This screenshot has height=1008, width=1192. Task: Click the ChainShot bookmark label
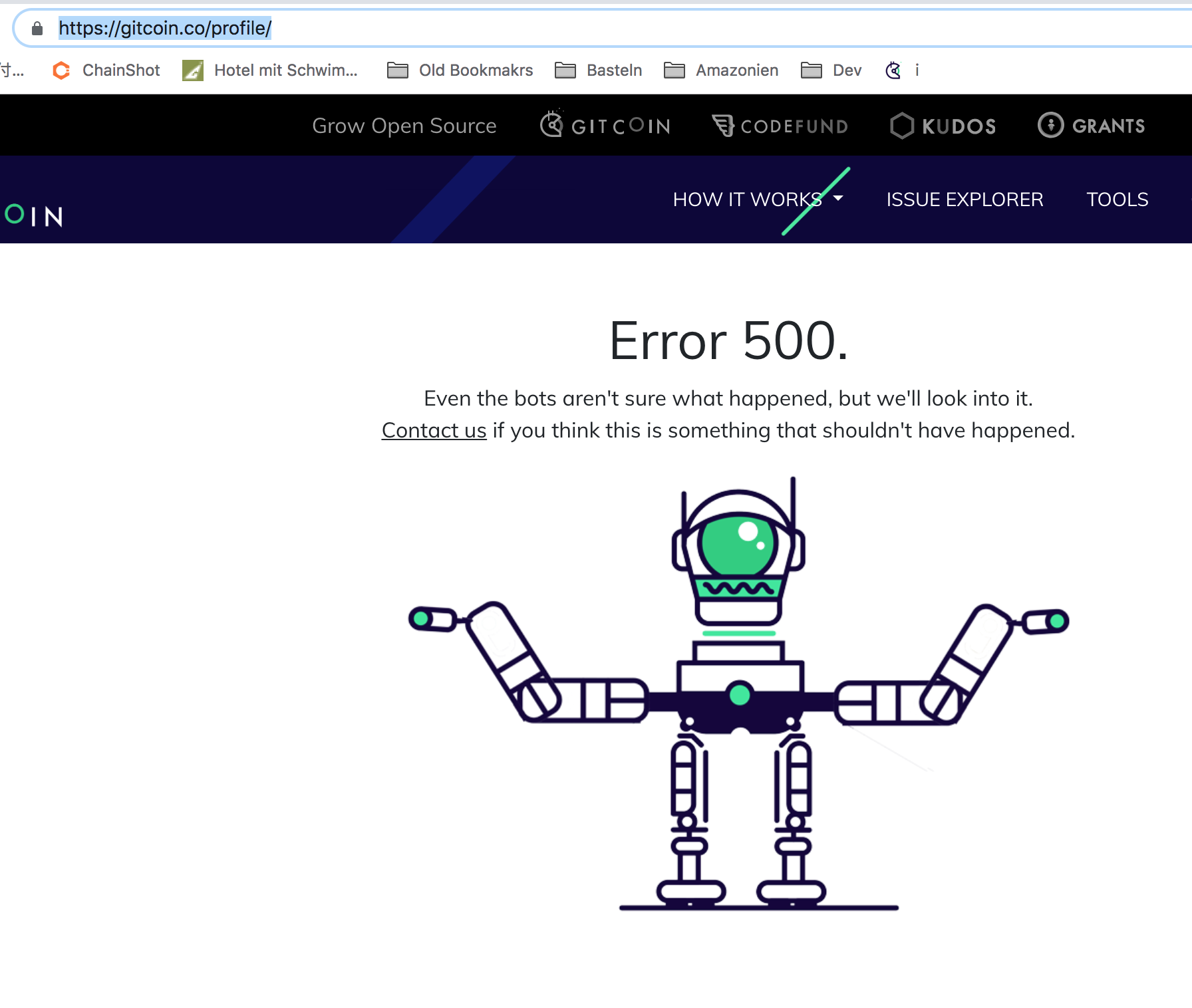121,70
